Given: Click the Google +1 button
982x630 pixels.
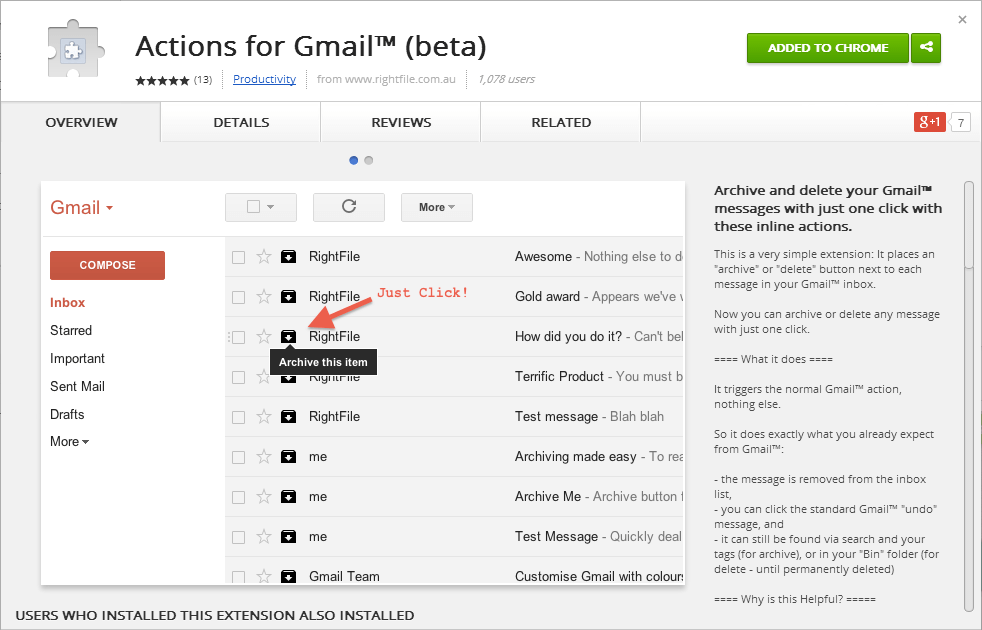Looking at the screenshot, I should [x=929, y=122].
